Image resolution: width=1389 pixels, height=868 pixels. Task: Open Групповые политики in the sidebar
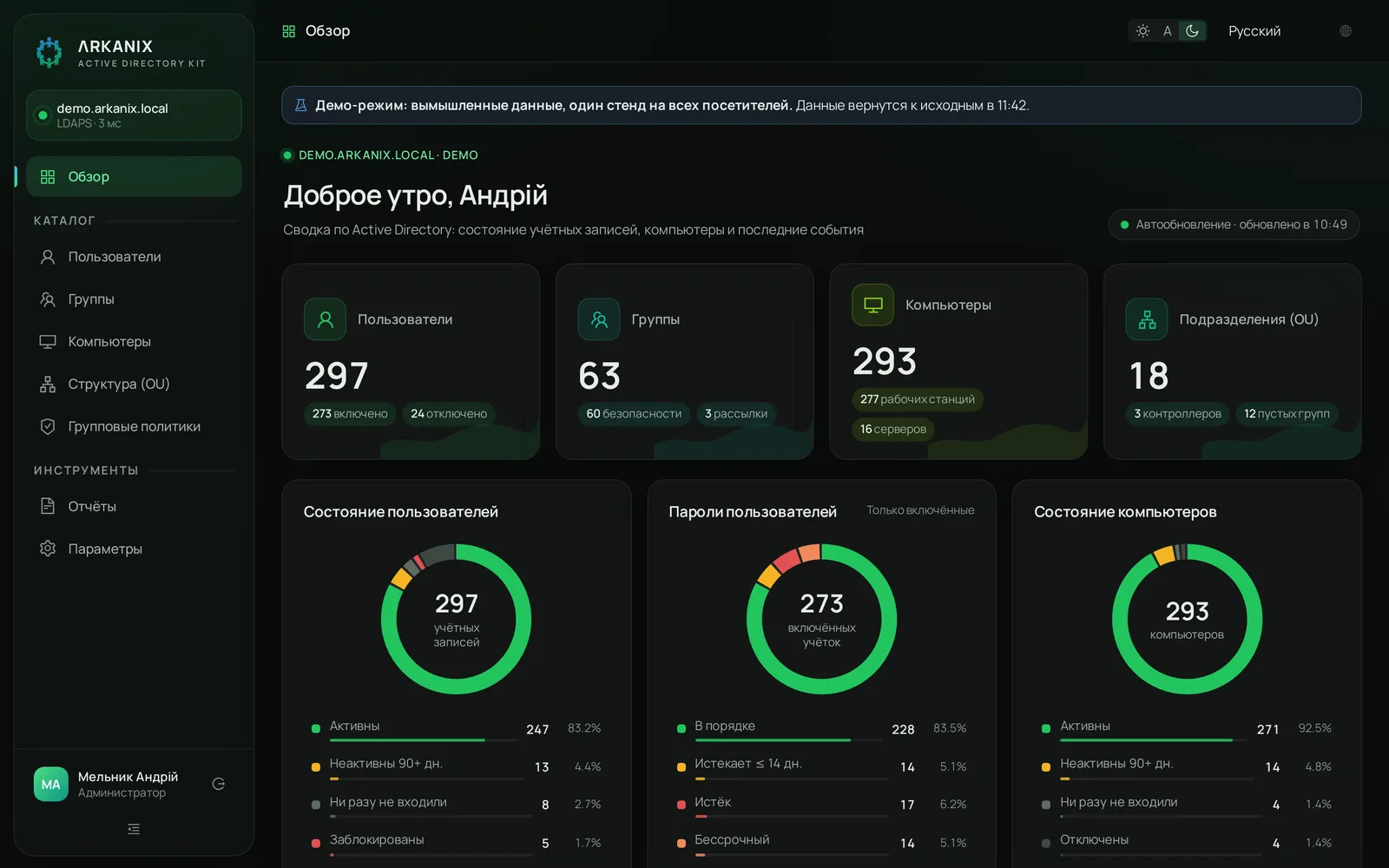pyautogui.click(x=134, y=427)
